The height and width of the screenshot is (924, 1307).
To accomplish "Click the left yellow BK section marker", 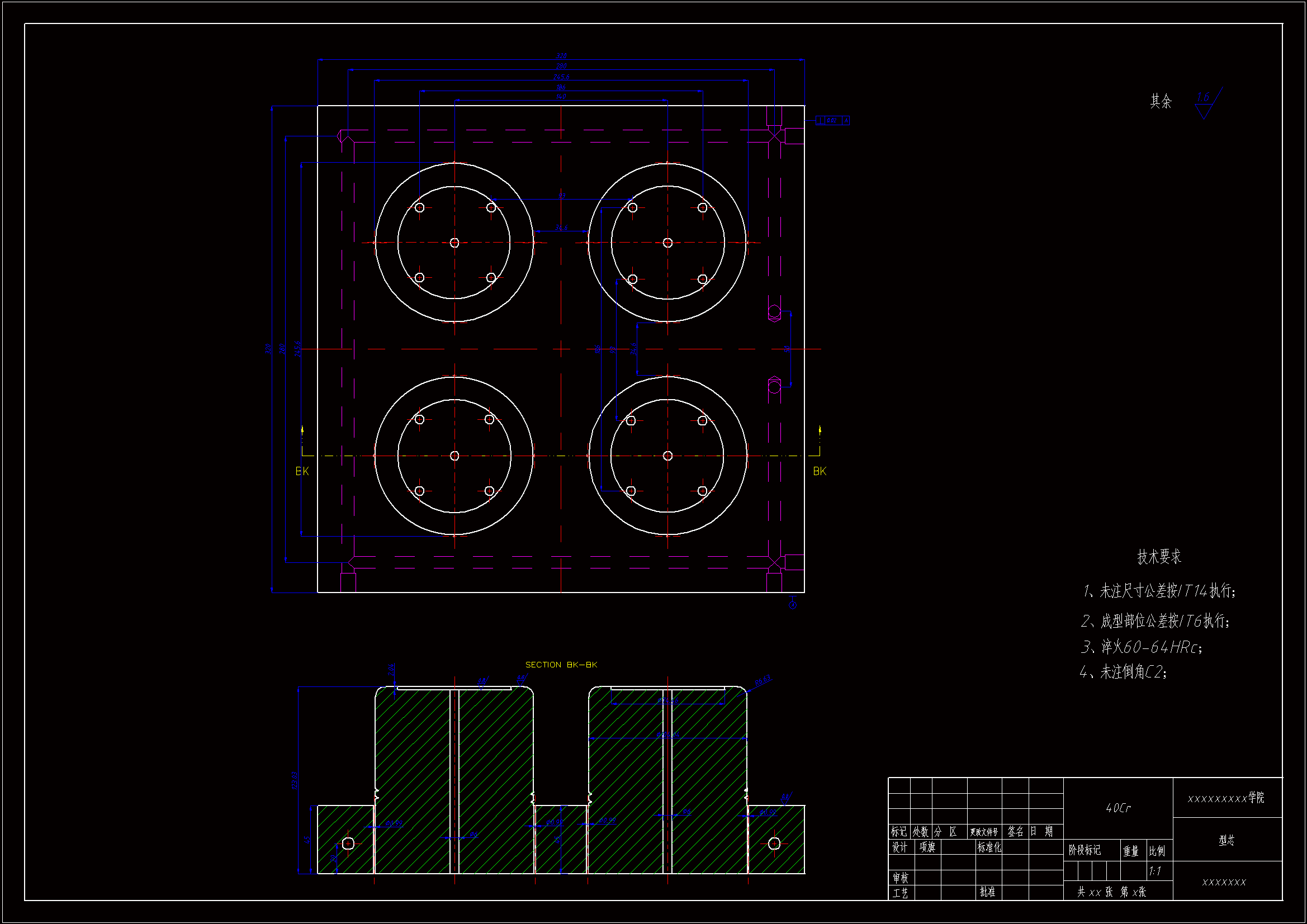I will [302, 471].
